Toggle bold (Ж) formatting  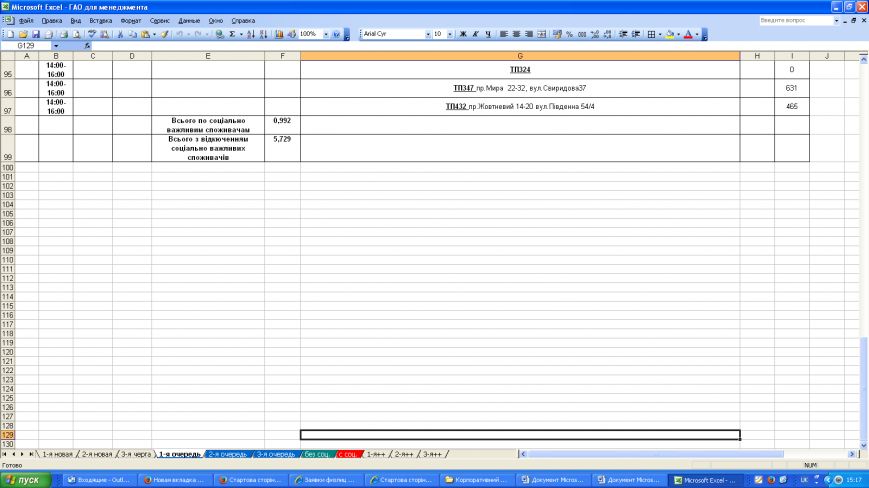pyautogui.click(x=463, y=34)
